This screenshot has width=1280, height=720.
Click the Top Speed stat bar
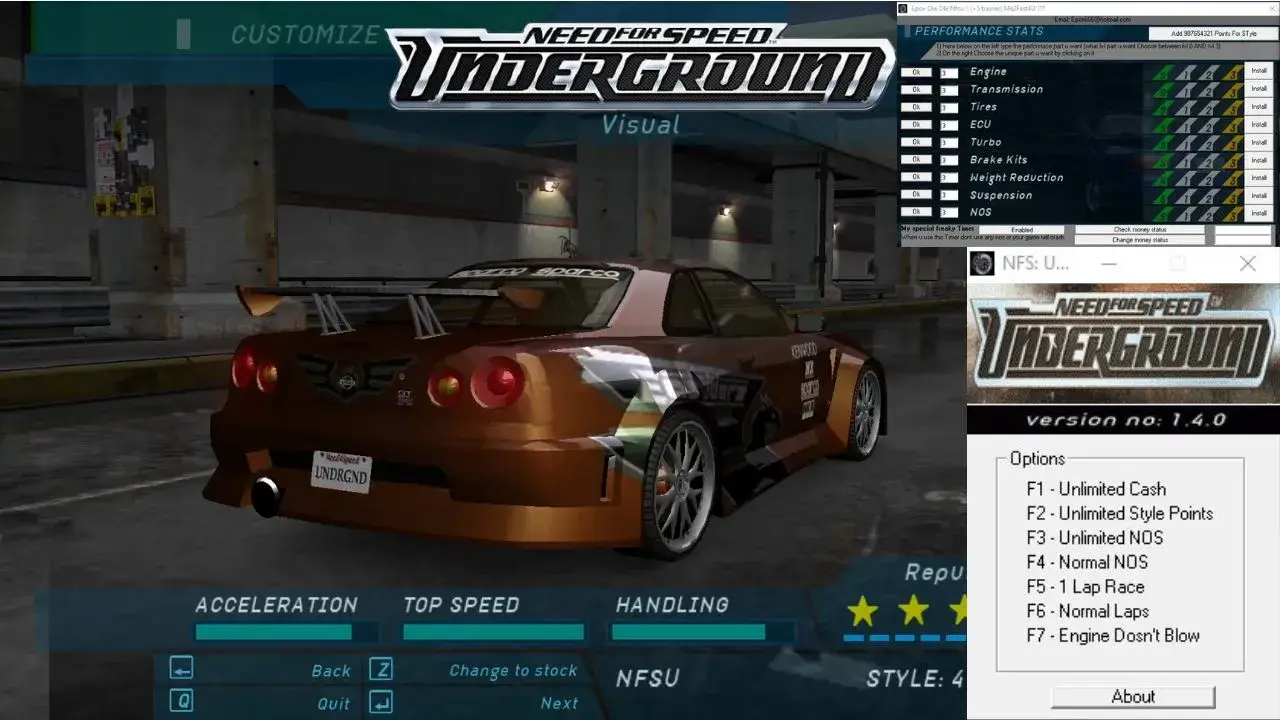tap(494, 632)
